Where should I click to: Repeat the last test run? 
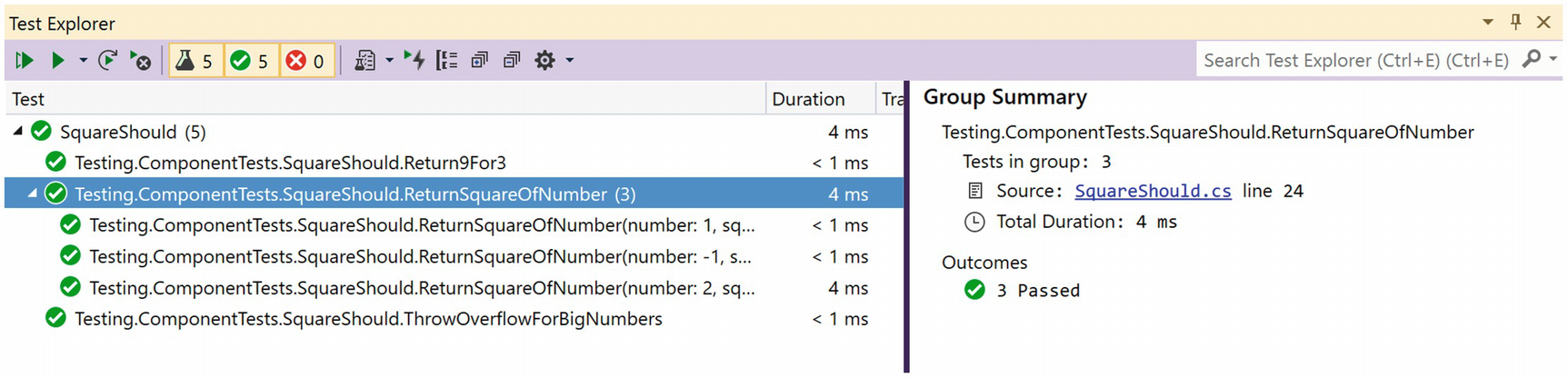(107, 61)
